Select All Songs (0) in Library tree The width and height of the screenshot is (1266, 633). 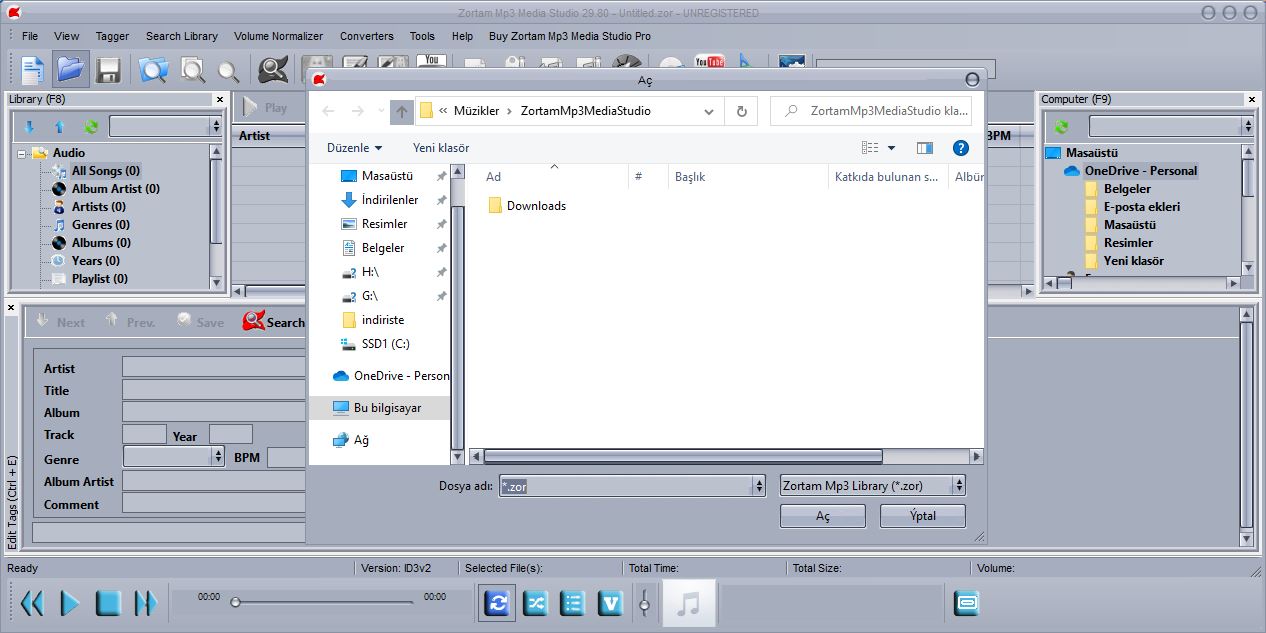coord(106,171)
